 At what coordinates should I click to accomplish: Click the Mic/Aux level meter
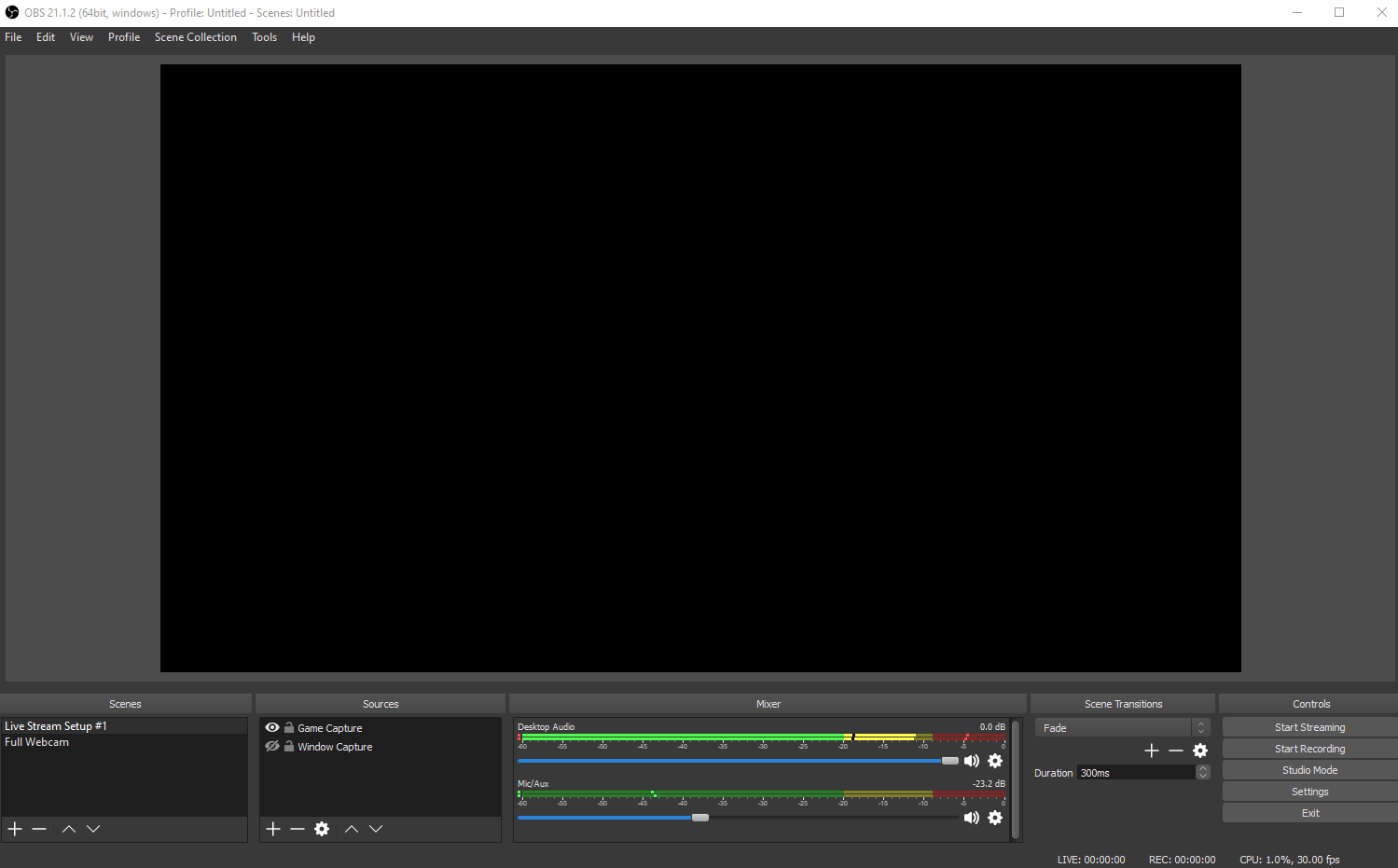coord(762,794)
